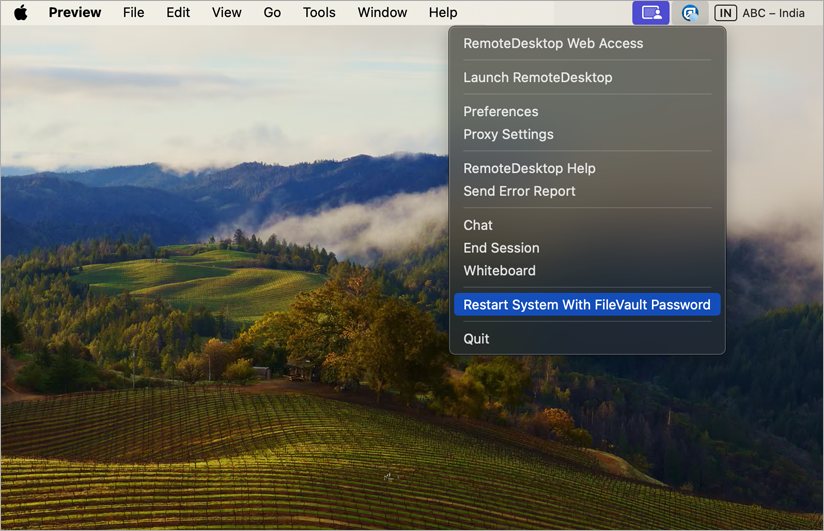Open Preferences from the dropdown menu
This screenshot has width=824, height=531.
pos(500,112)
